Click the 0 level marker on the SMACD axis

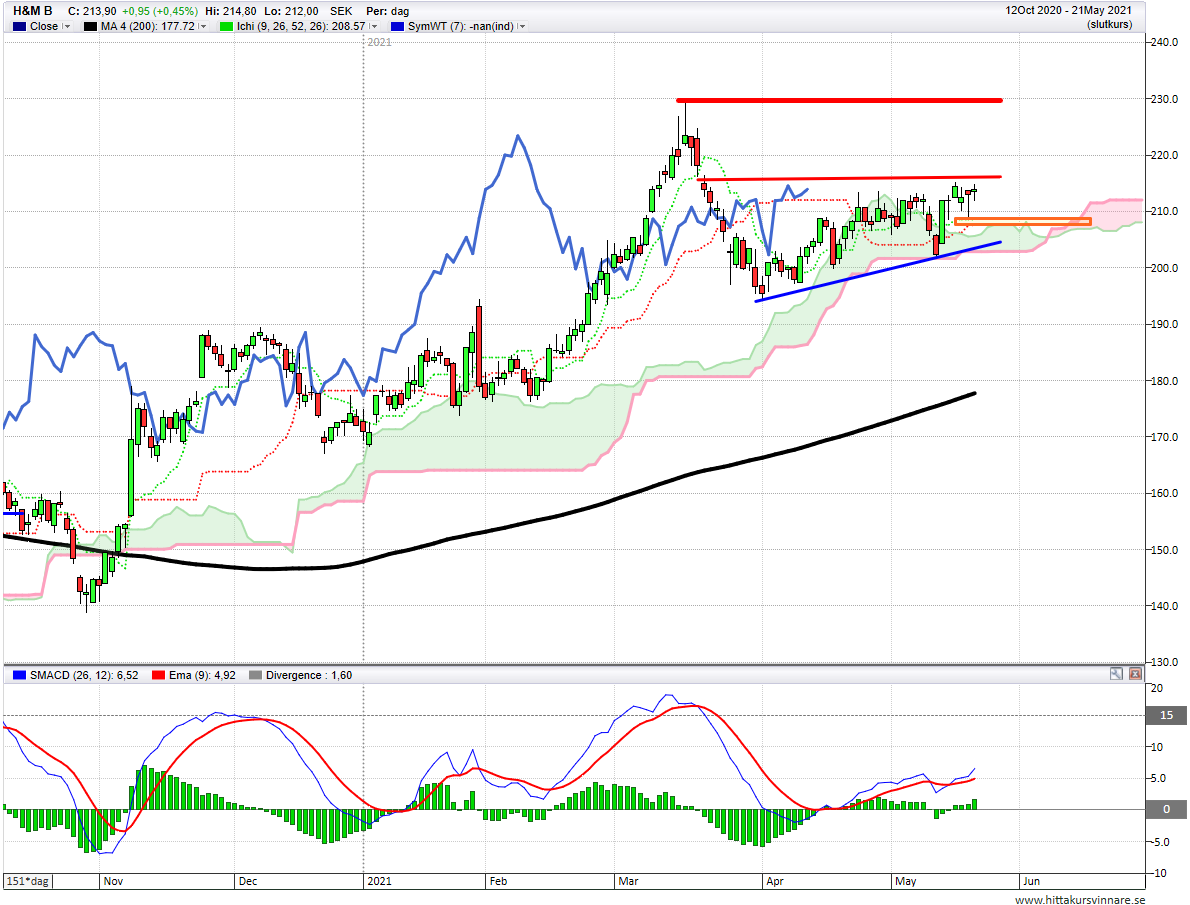(x=1166, y=809)
